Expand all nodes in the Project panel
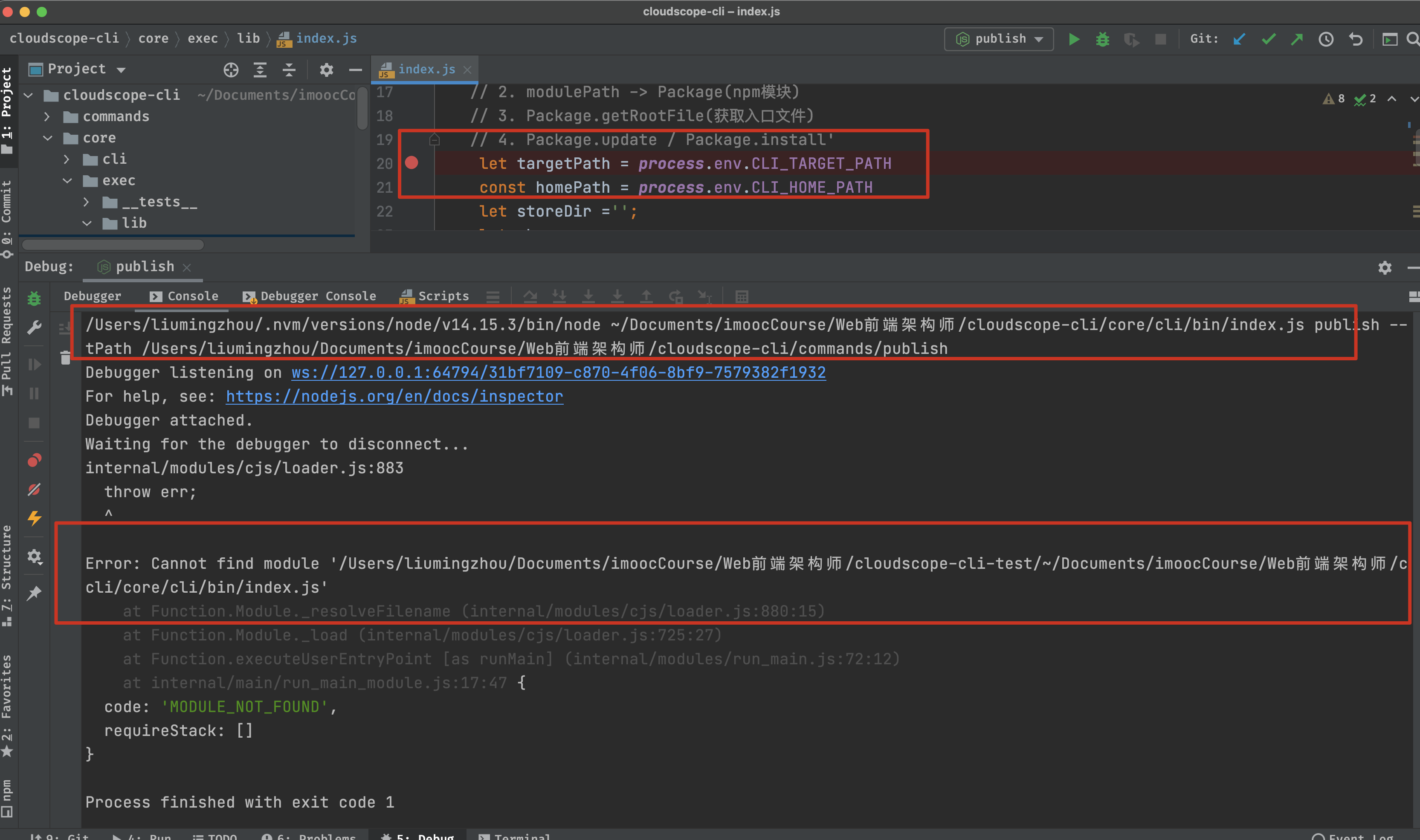 [x=260, y=70]
